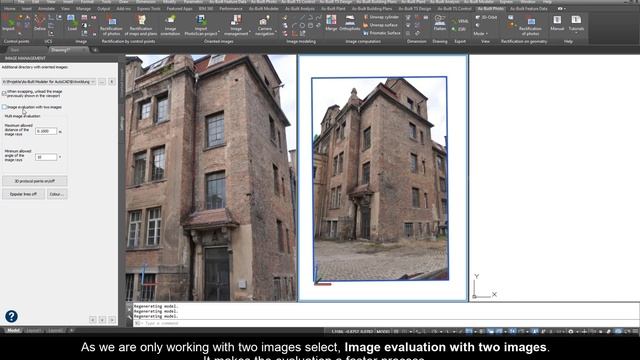Expand Image management dropdown arrow
Image resolution: width=640 pixels, height=360 pixels.
coord(250,31)
